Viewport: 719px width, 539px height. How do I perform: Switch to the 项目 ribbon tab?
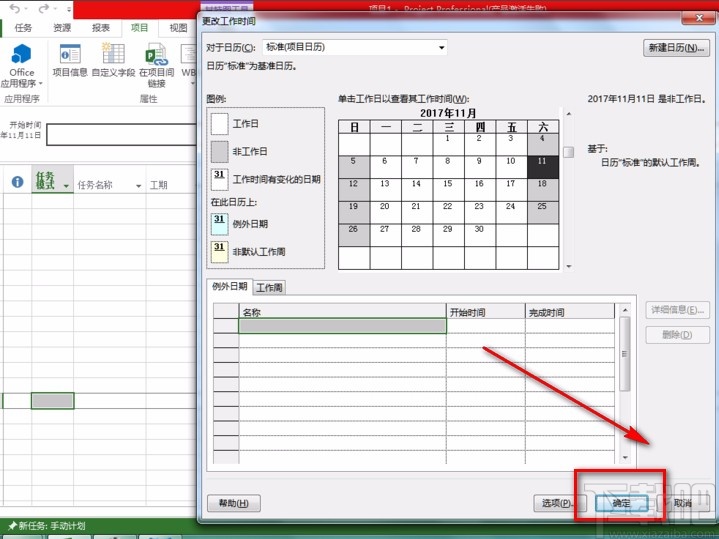[139, 28]
